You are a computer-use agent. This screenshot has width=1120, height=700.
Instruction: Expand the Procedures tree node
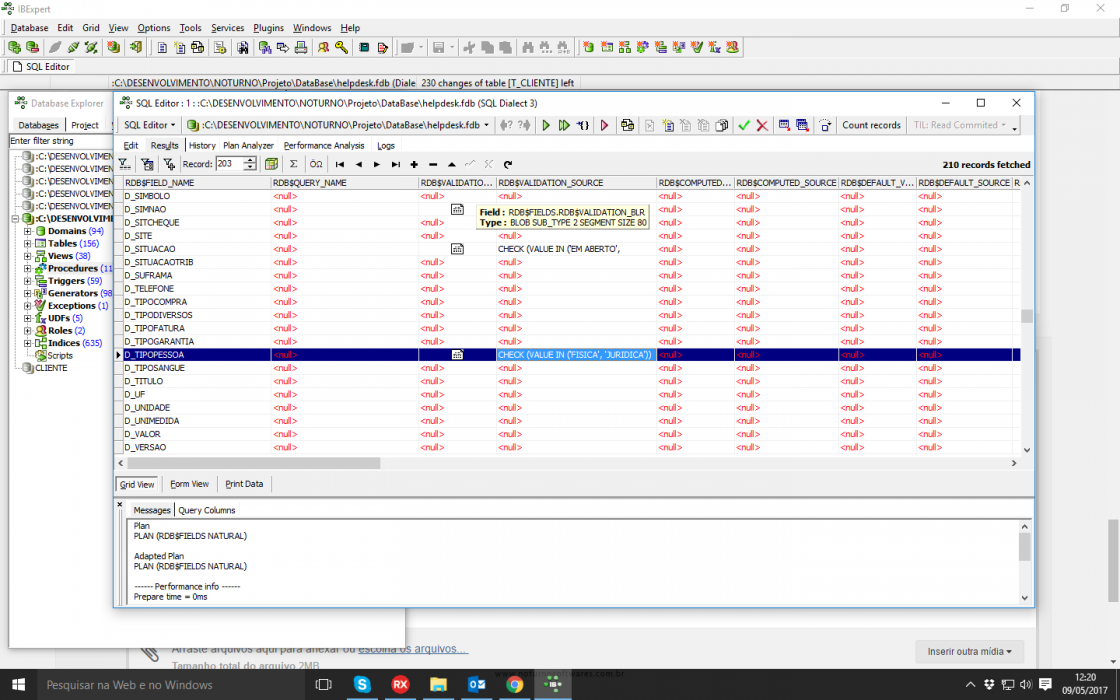28,269
